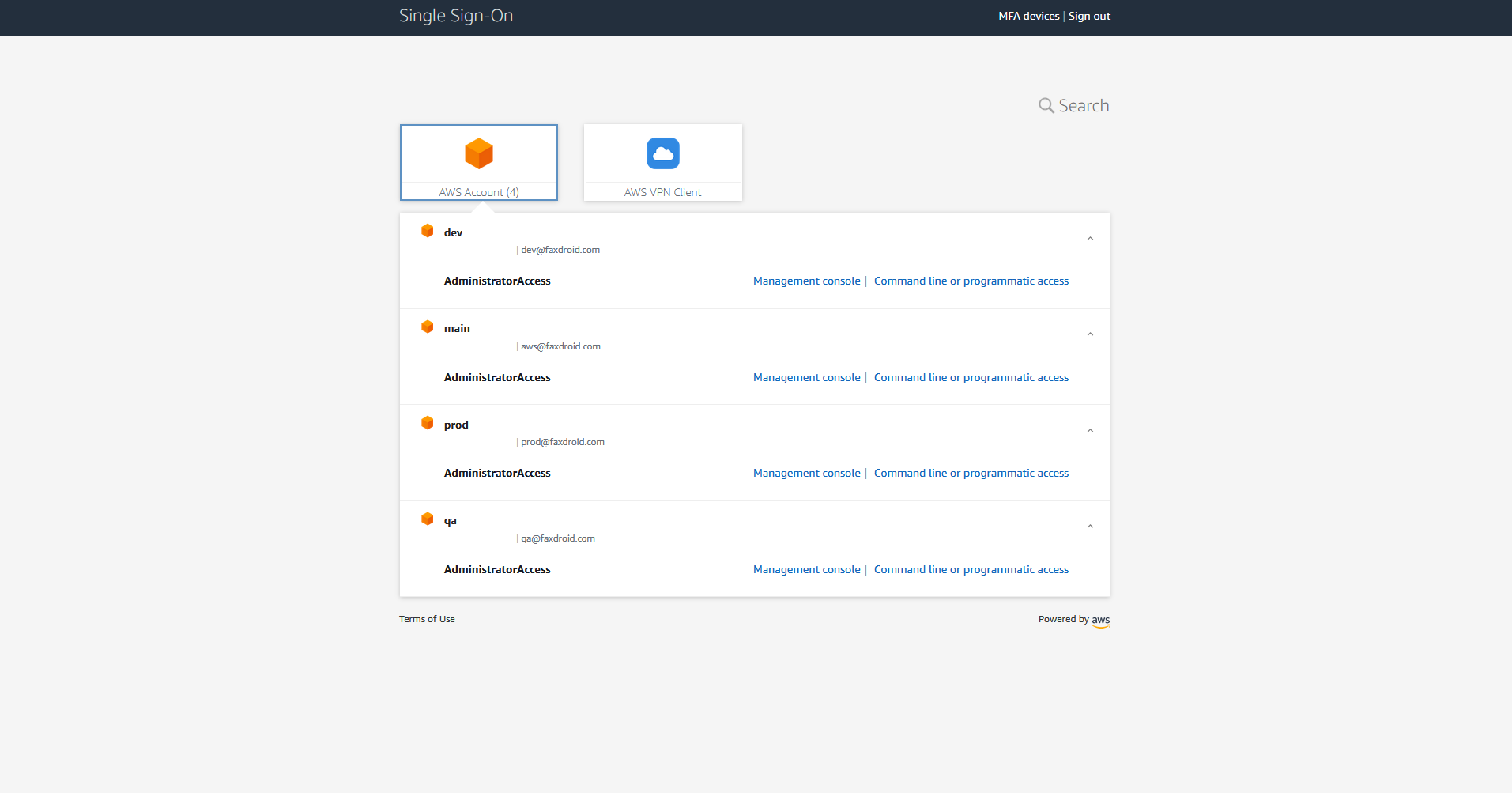Image resolution: width=1512 pixels, height=793 pixels.
Task: Sign out of Single Sign-On
Action: tap(1089, 16)
